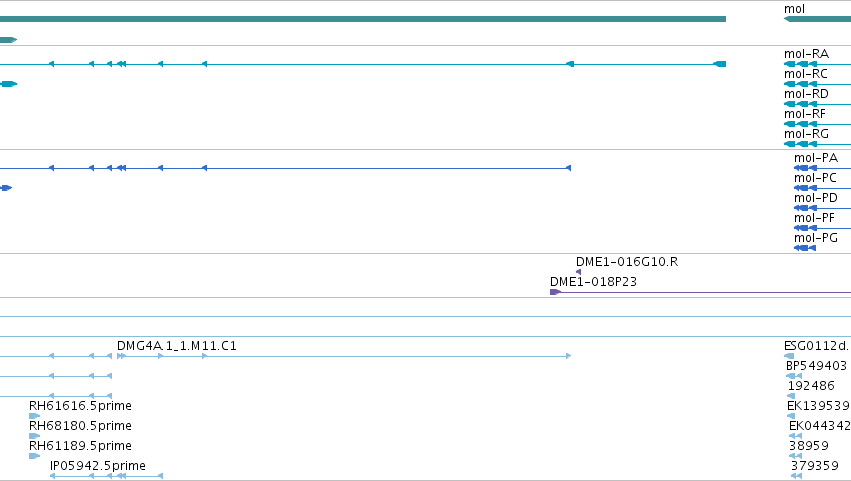This screenshot has height=481, width=851.
Task: Click the DME1-016G10.R feature label
Action: click(627, 262)
